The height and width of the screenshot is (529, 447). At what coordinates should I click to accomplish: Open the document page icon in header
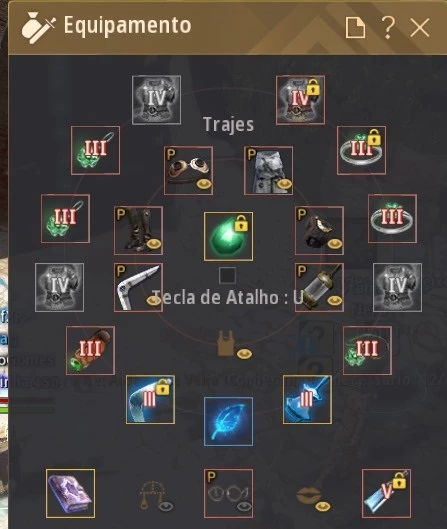pyautogui.click(x=356, y=27)
